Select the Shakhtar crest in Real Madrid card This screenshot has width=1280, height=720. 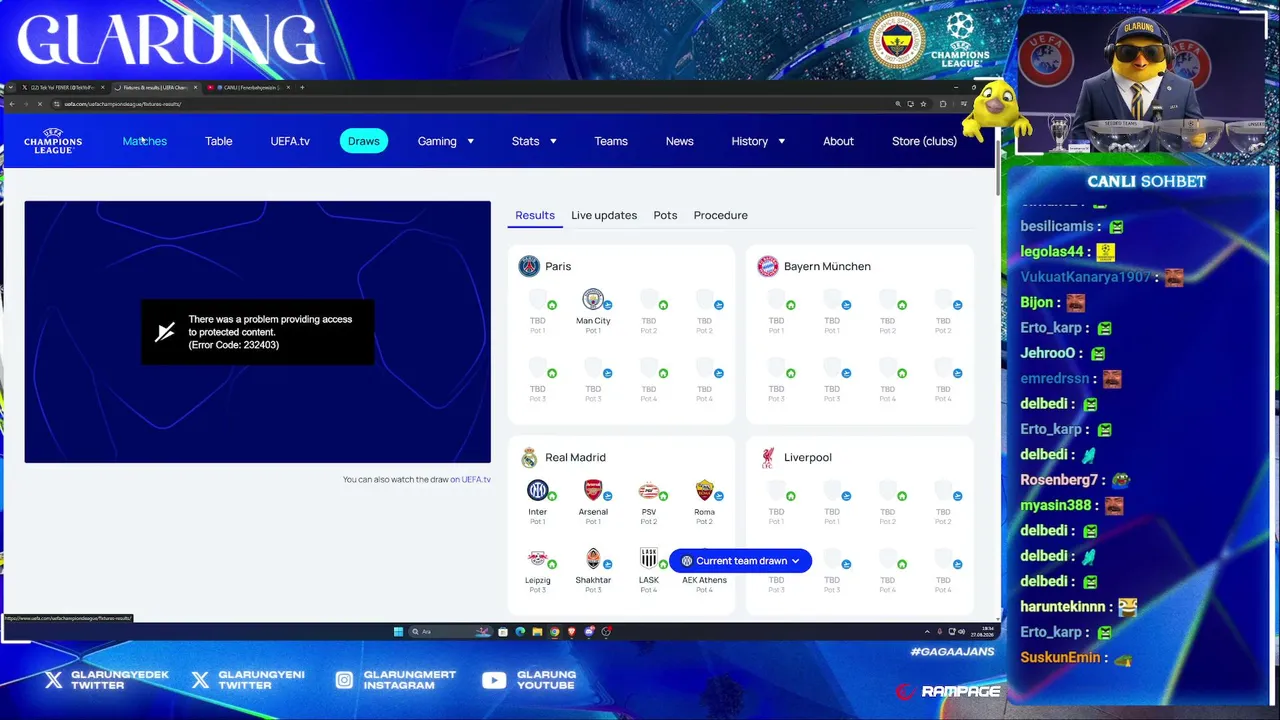593,558
